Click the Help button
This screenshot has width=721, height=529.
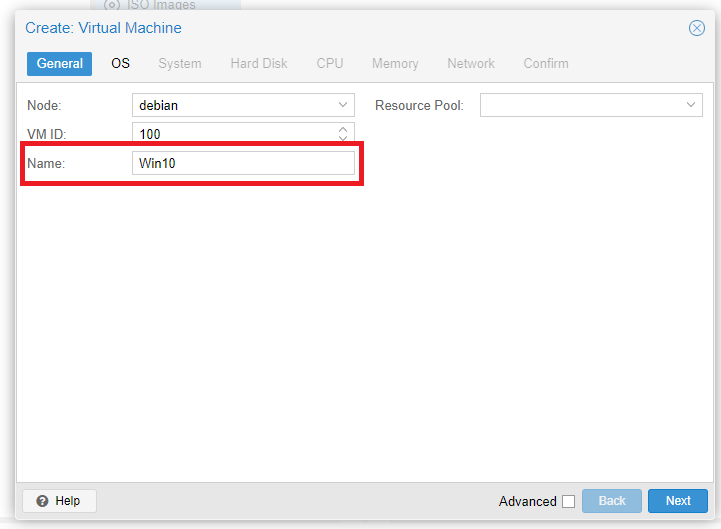pyautogui.click(x=59, y=501)
